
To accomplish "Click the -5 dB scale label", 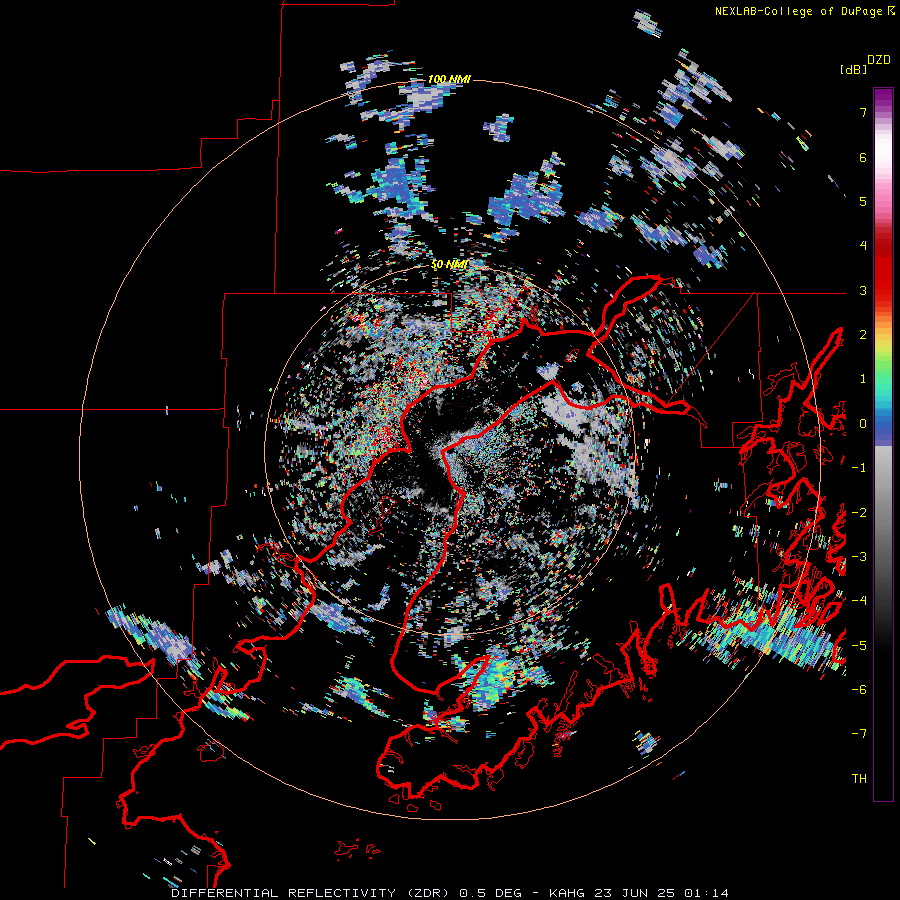I will tap(859, 646).
